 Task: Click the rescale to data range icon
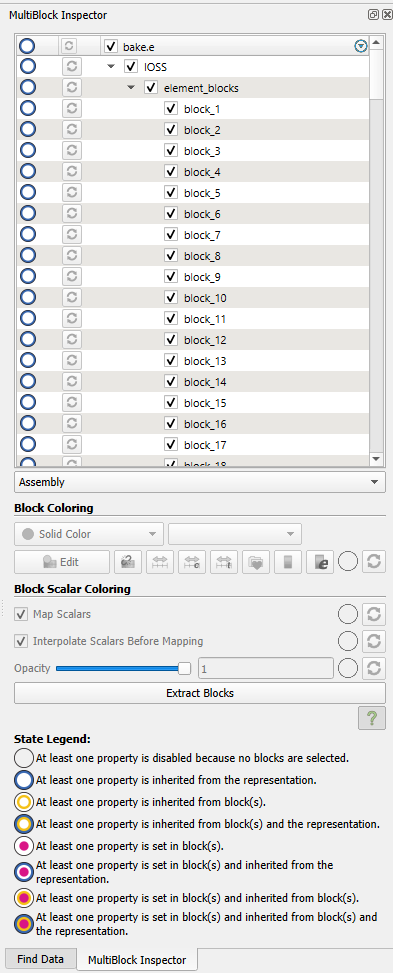click(160, 562)
